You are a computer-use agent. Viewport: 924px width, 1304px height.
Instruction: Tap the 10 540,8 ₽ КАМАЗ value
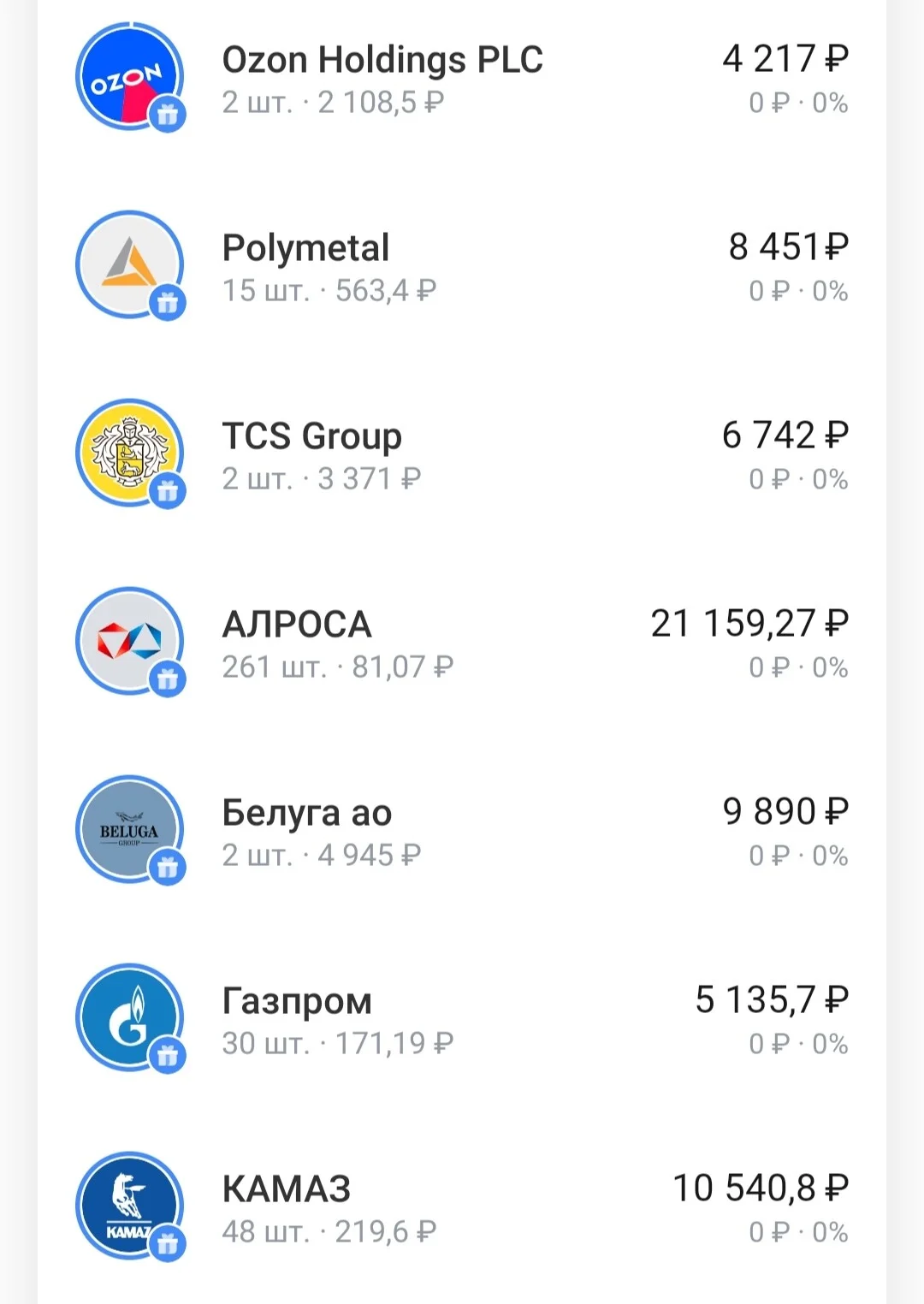point(761,1188)
